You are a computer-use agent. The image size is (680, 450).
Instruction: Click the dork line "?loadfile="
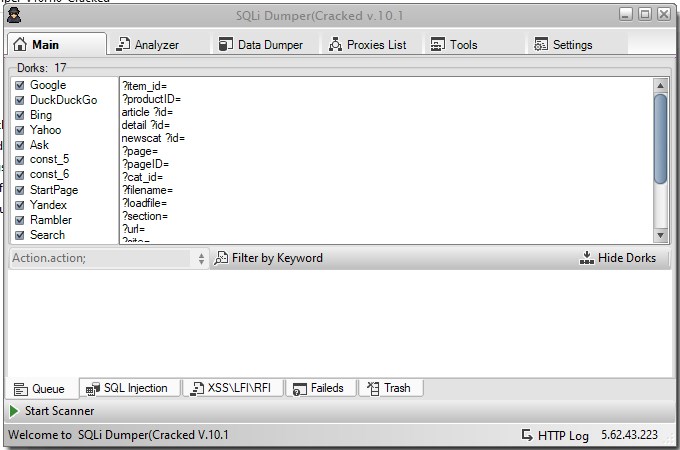pyautogui.click(x=144, y=203)
